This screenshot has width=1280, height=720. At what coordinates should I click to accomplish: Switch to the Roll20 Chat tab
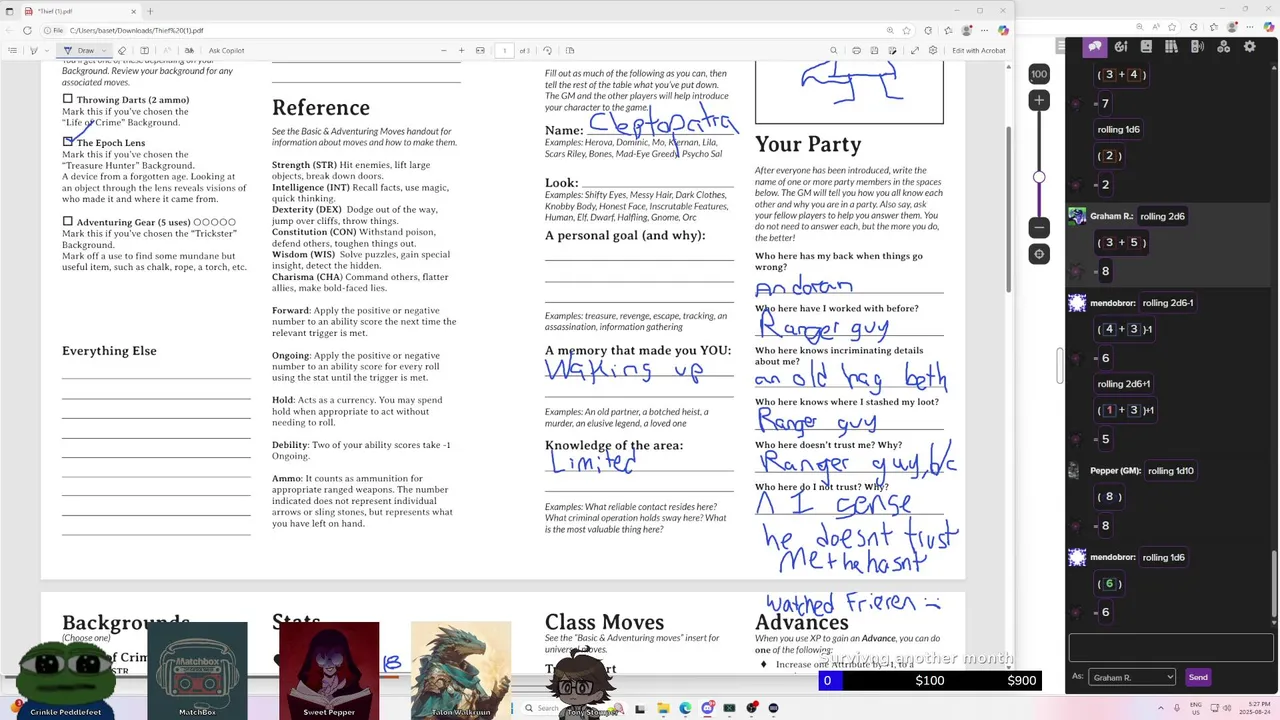pyautogui.click(x=1095, y=46)
